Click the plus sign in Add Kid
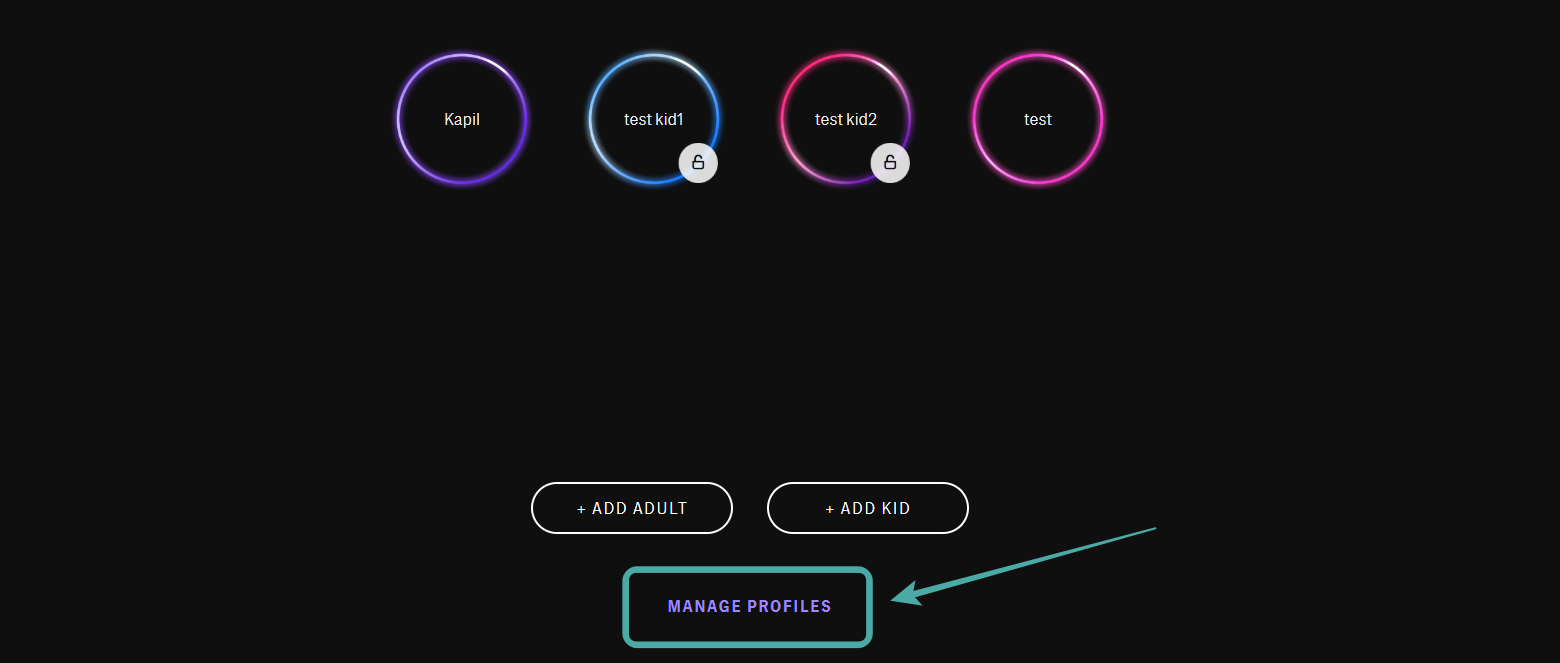Image resolution: width=1560 pixels, height=663 pixels. pos(829,509)
